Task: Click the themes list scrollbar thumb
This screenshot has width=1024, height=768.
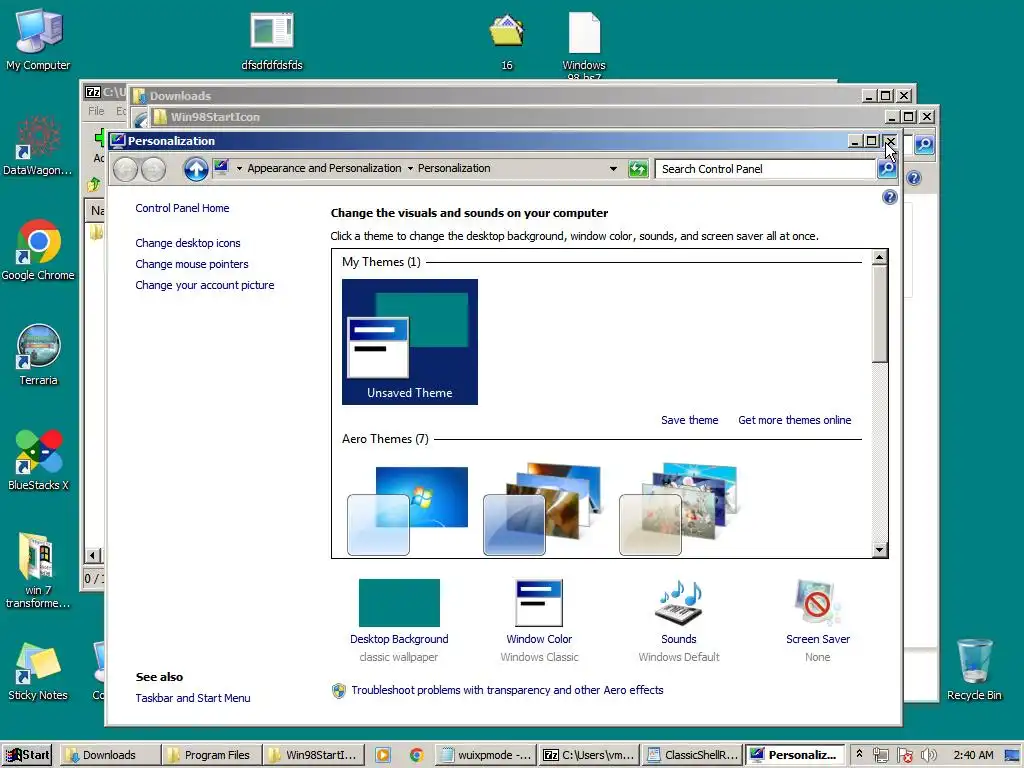Action: click(x=880, y=313)
